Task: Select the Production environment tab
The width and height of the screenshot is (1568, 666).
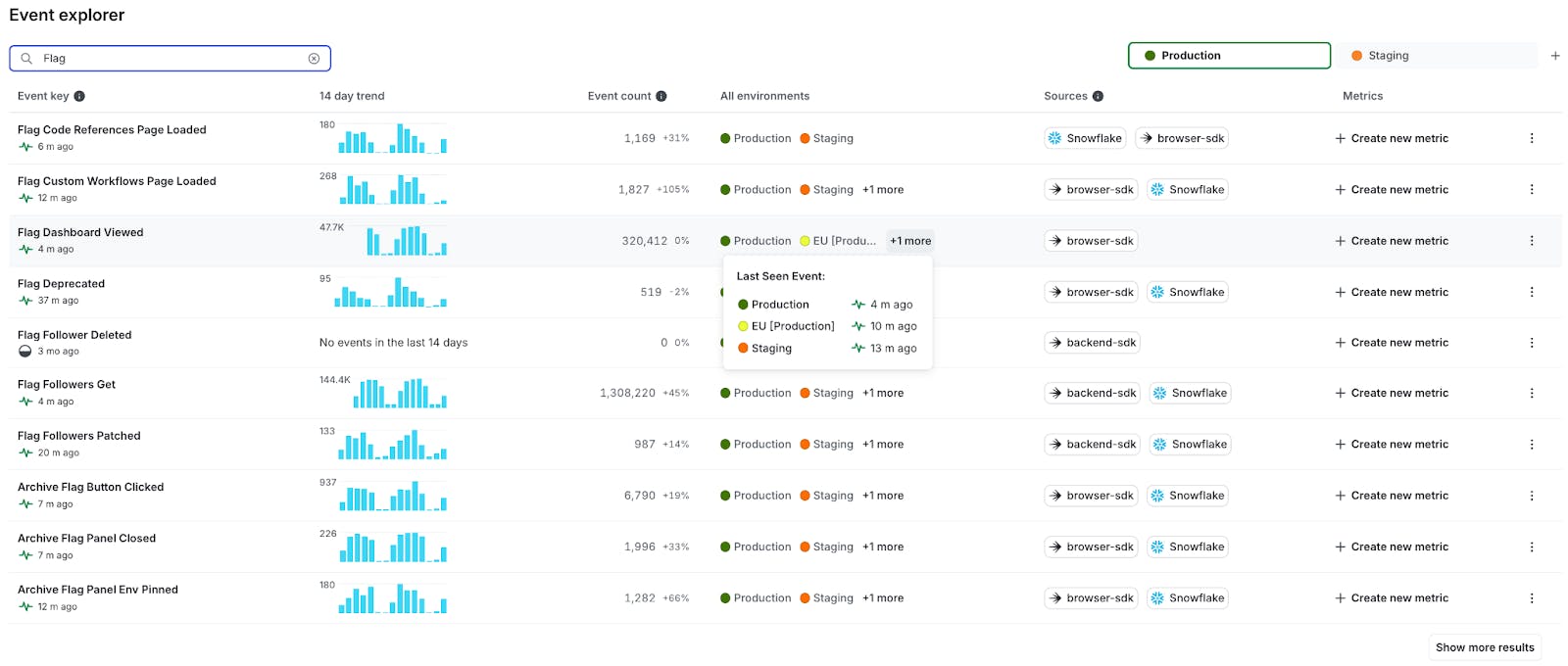Action: [x=1229, y=56]
